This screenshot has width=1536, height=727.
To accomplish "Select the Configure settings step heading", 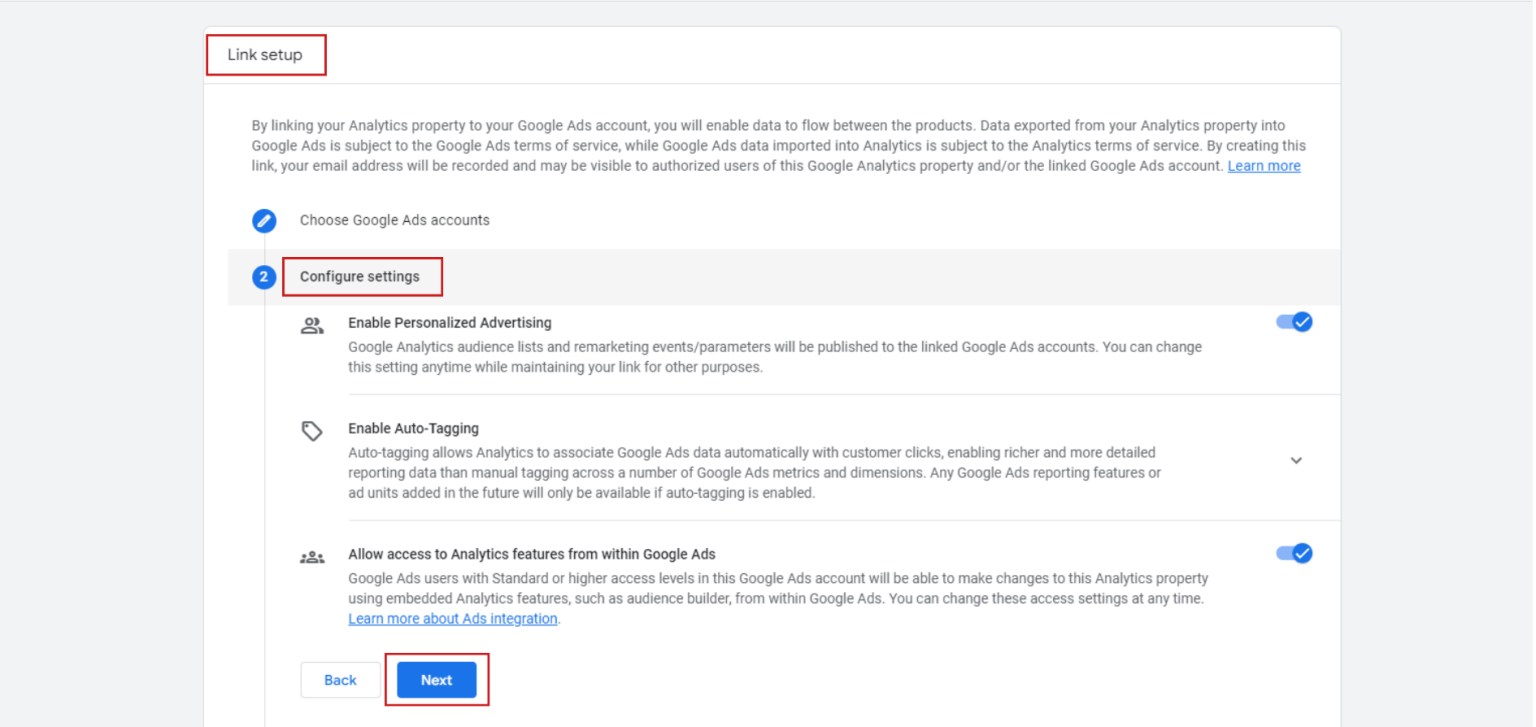I will click(x=360, y=277).
